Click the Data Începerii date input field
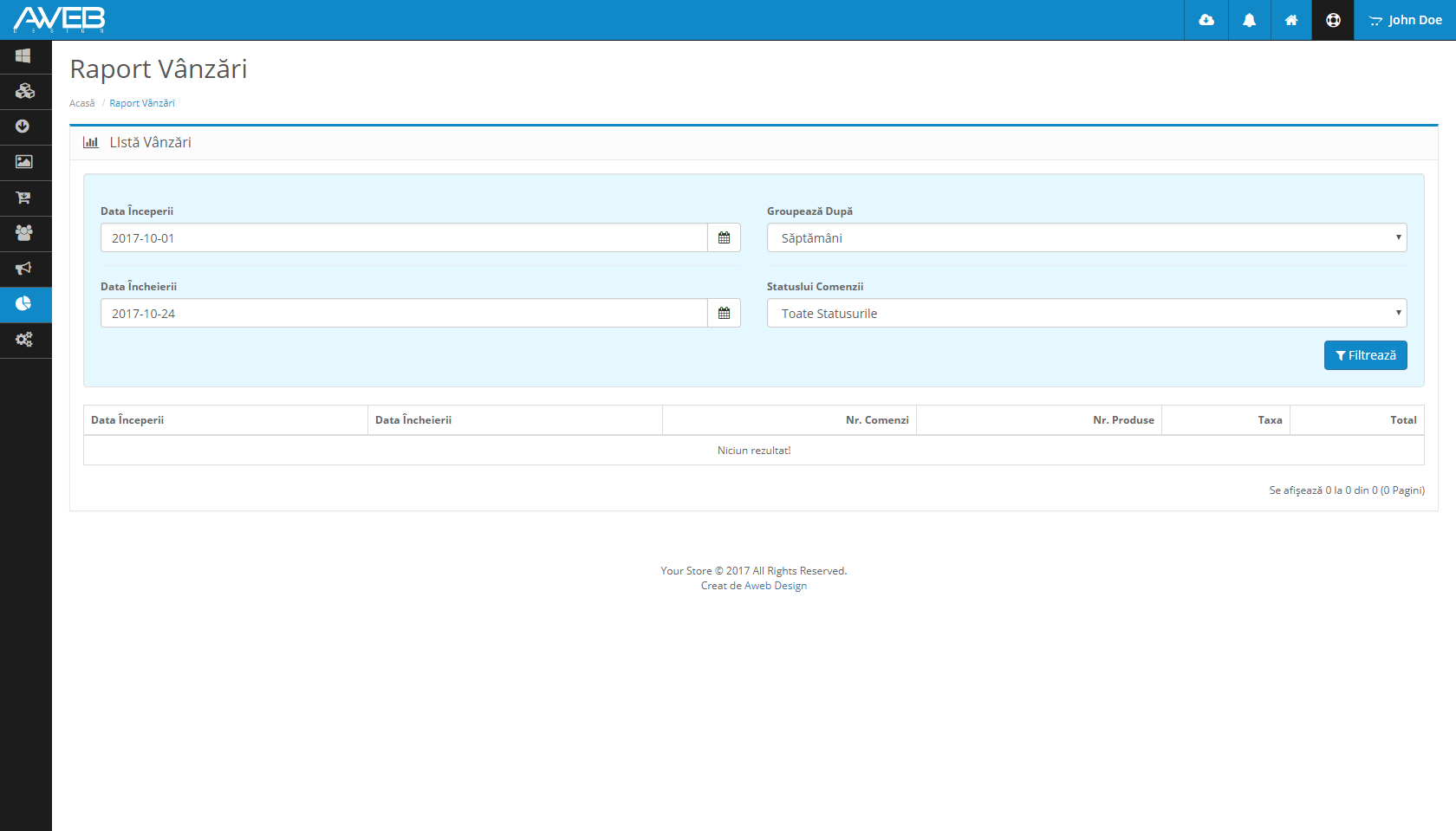 pyautogui.click(x=404, y=238)
